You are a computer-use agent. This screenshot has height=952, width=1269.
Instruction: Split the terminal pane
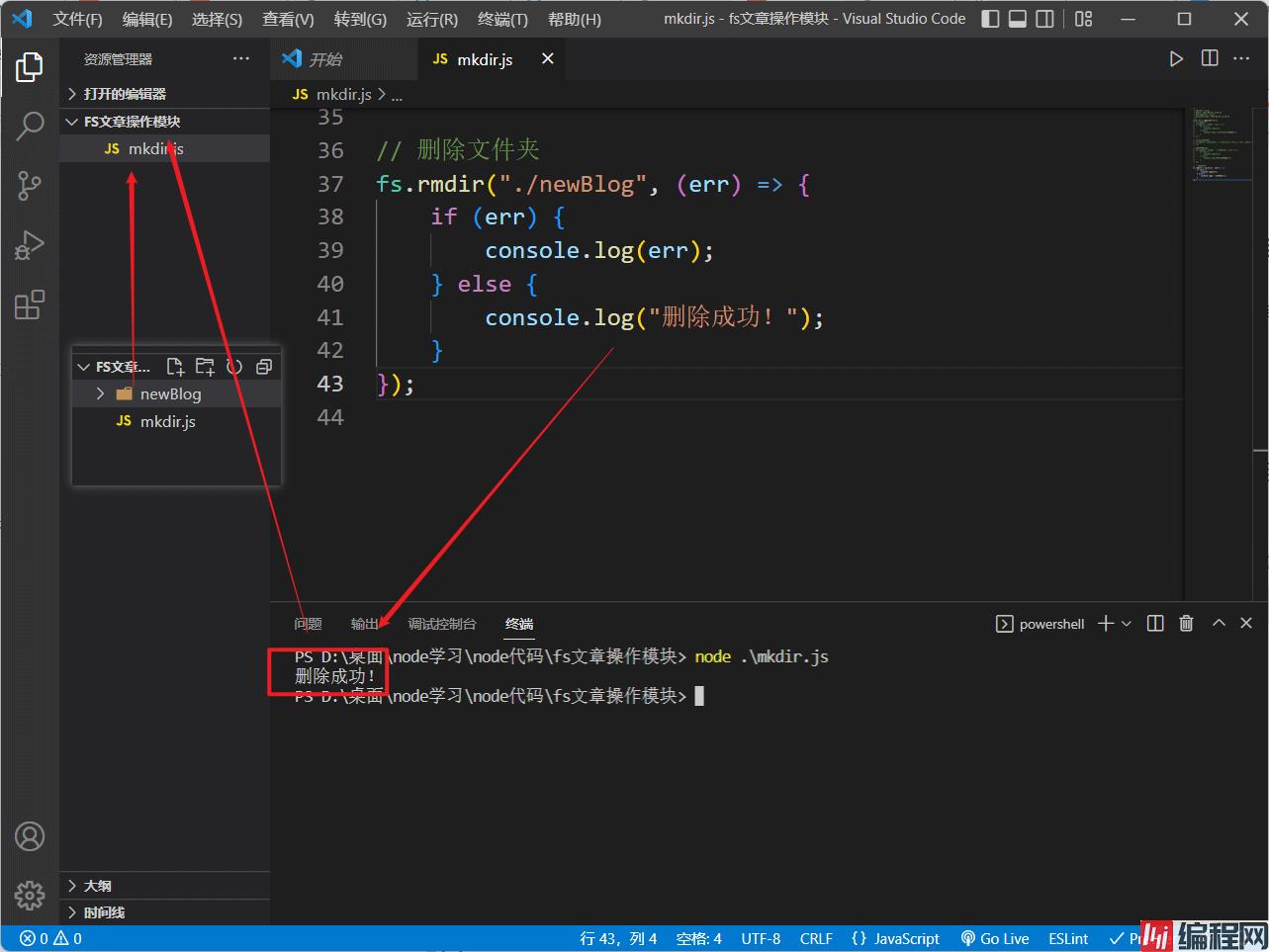(1154, 623)
